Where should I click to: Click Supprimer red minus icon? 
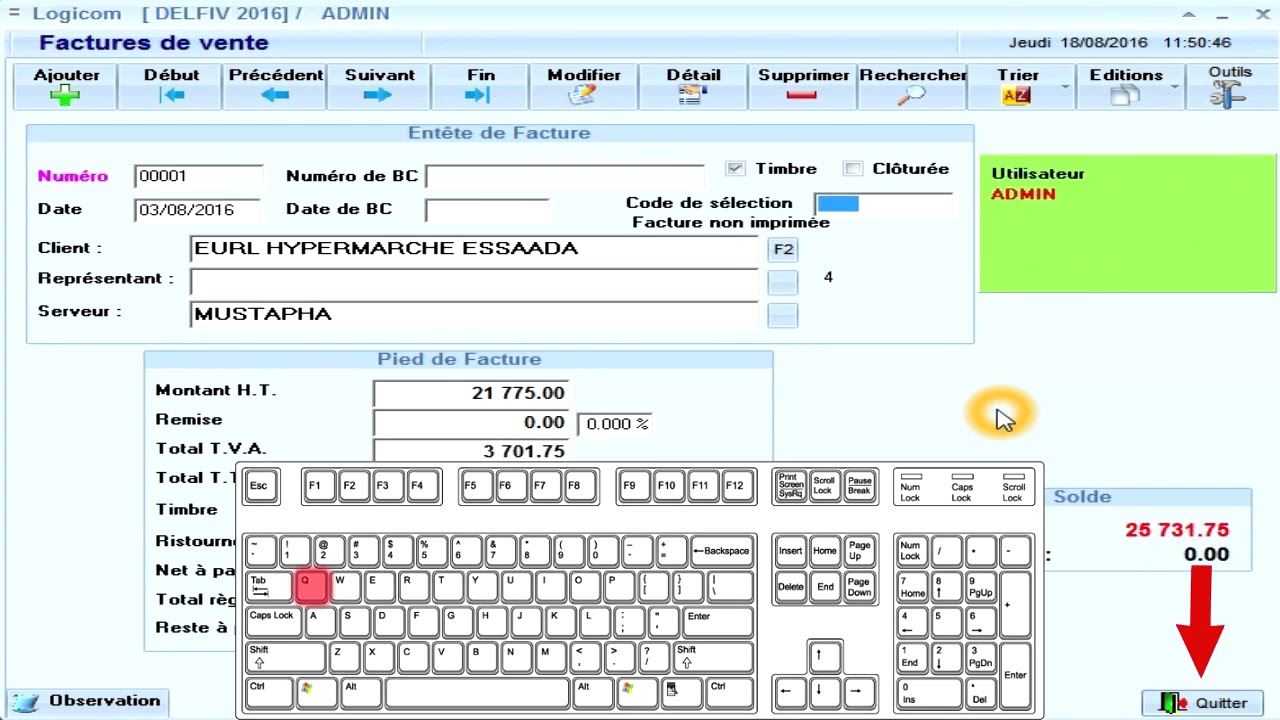tap(802, 95)
